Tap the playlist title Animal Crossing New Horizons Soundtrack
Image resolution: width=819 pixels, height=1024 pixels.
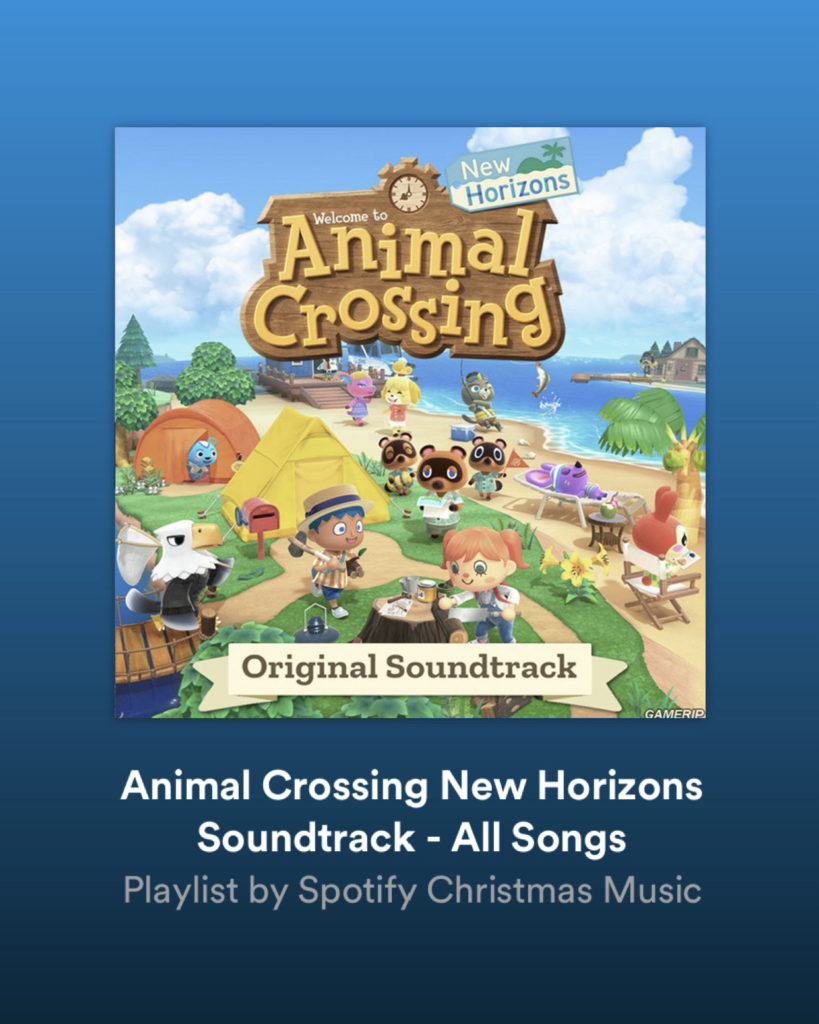pyautogui.click(x=411, y=811)
